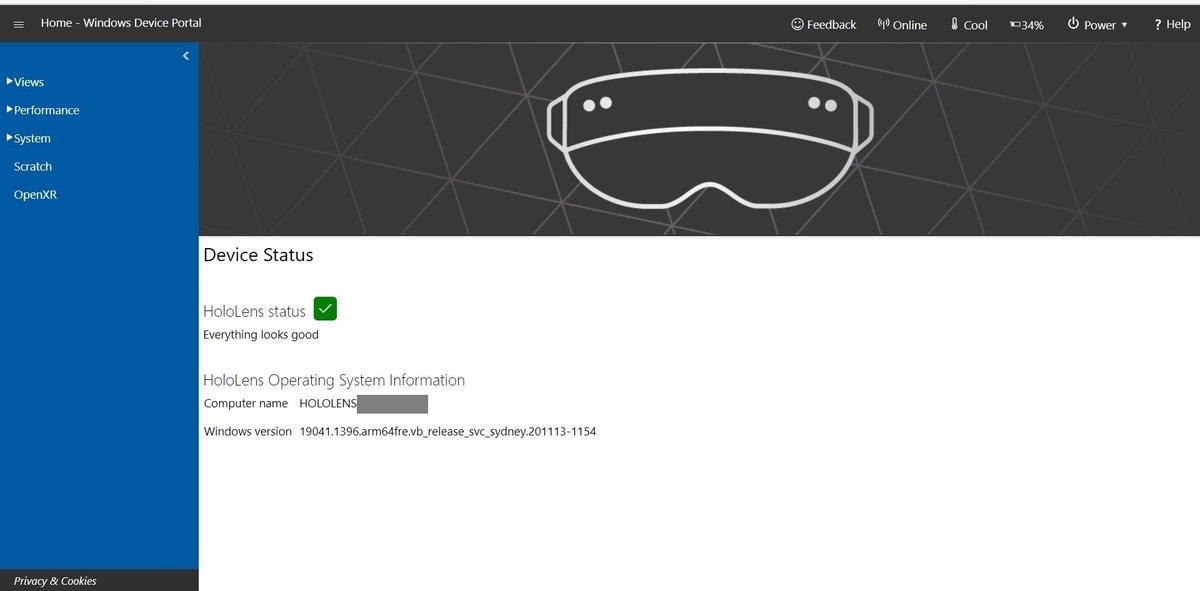1200x591 pixels.
Task: Click HoloLens Operating System Information heading
Action: 334,380
